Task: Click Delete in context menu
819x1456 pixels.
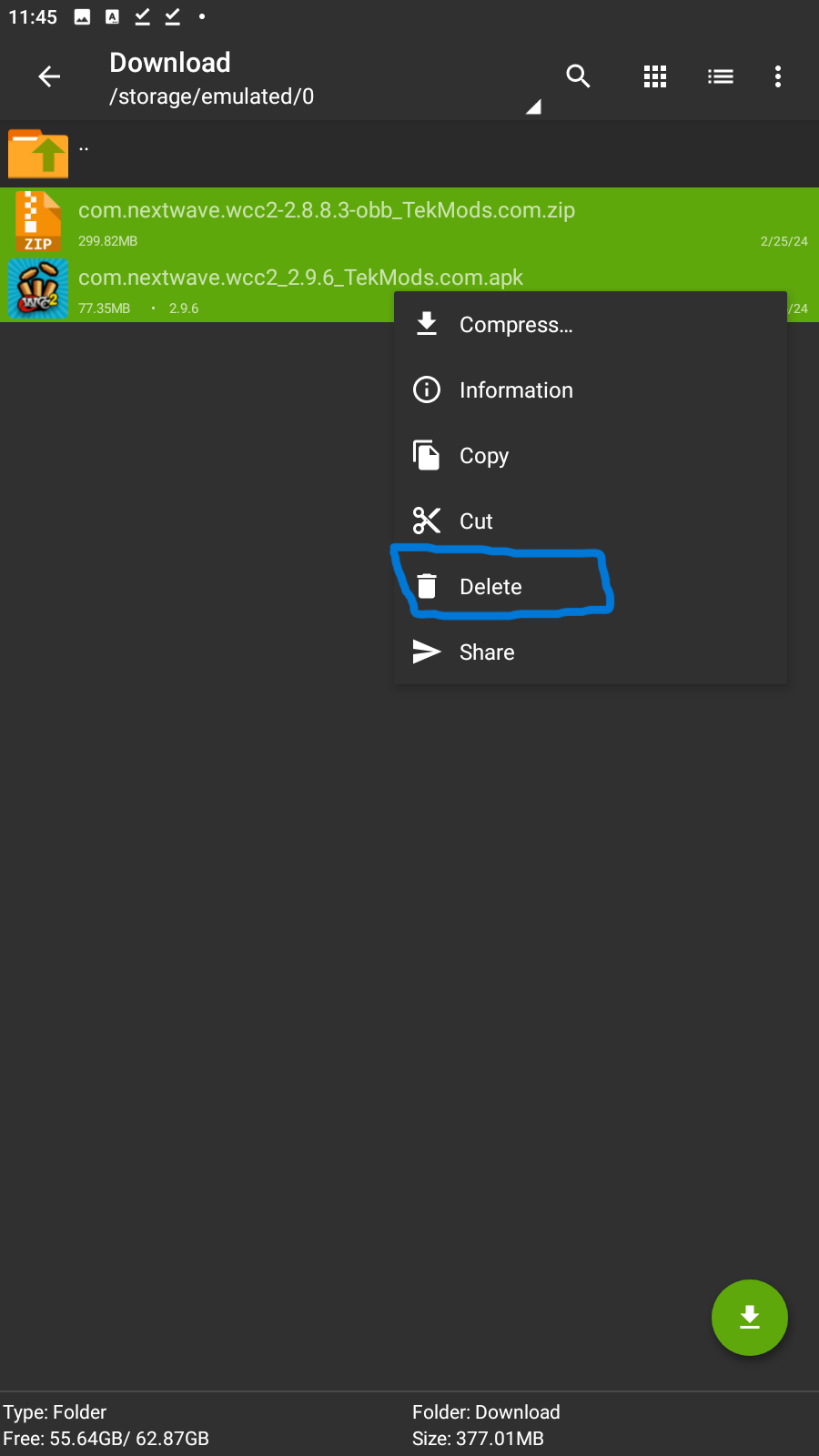Action: click(x=490, y=587)
